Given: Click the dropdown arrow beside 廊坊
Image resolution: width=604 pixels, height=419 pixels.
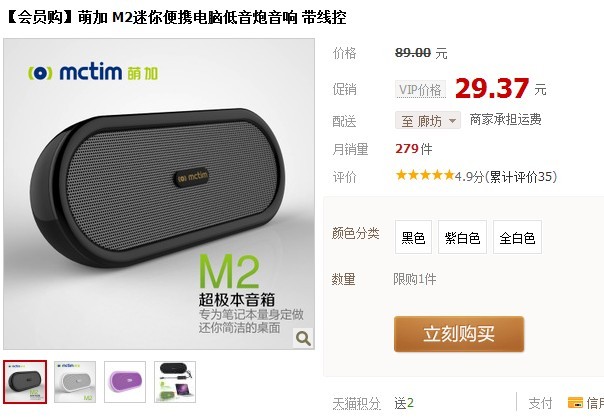Looking at the screenshot, I should click(x=452, y=121).
